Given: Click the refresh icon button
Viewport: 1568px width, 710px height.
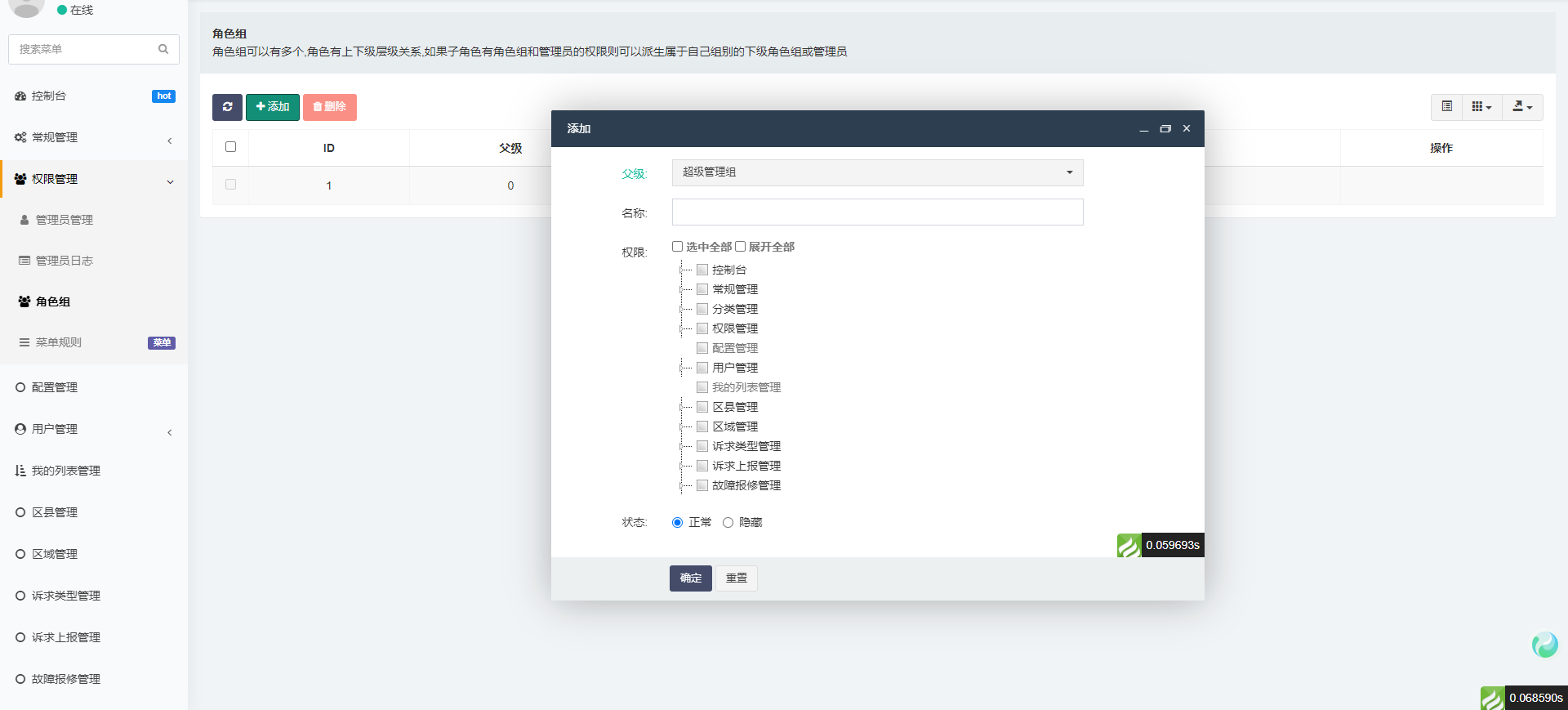Looking at the screenshot, I should pos(227,107).
